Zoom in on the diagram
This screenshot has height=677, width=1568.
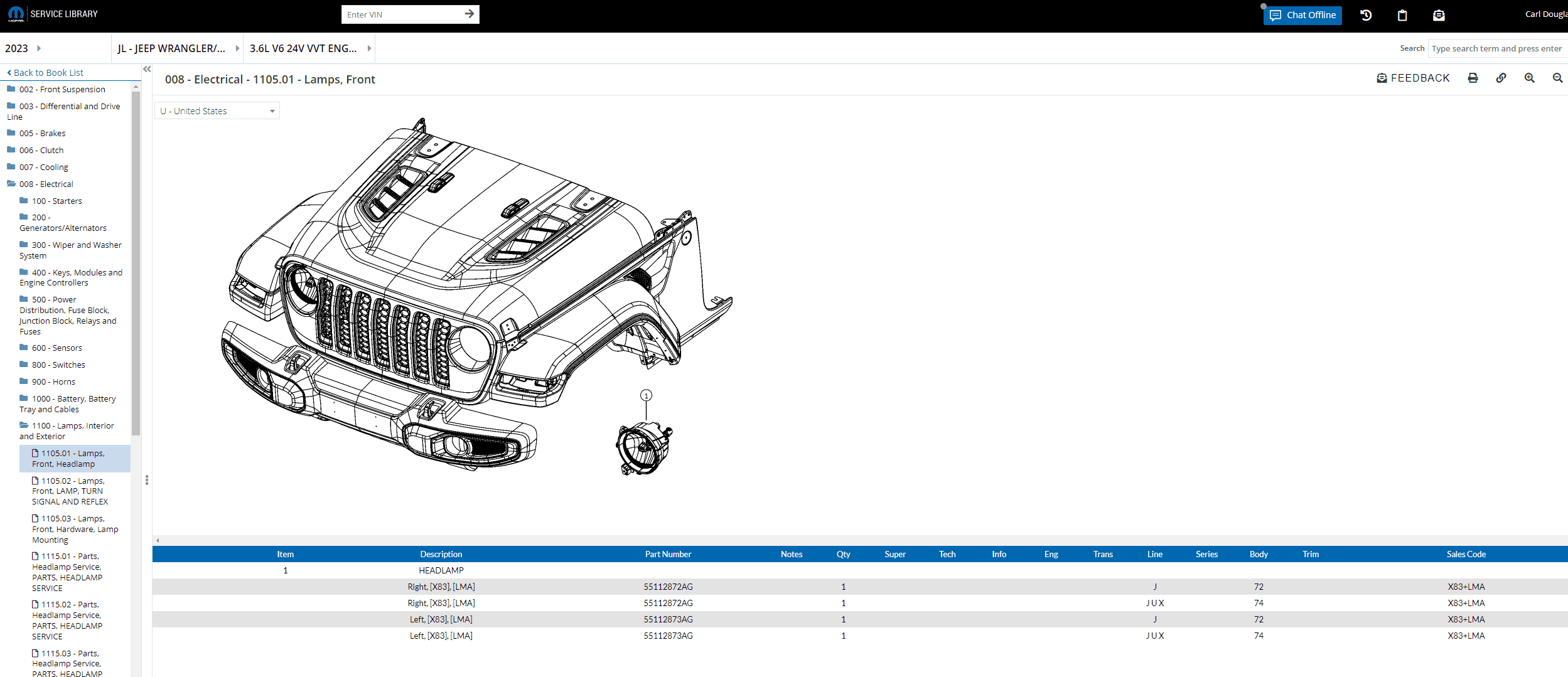pyautogui.click(x=1529, y=78)
